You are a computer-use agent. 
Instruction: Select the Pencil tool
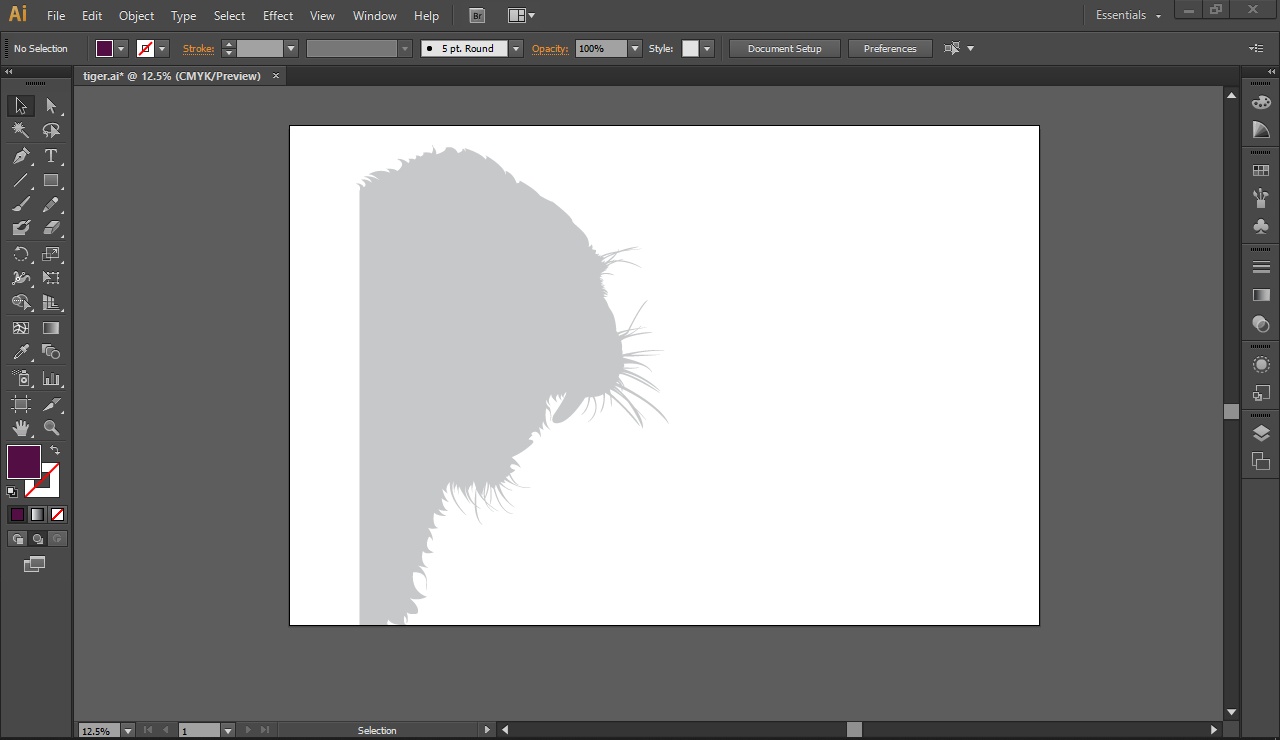point(51,205)
